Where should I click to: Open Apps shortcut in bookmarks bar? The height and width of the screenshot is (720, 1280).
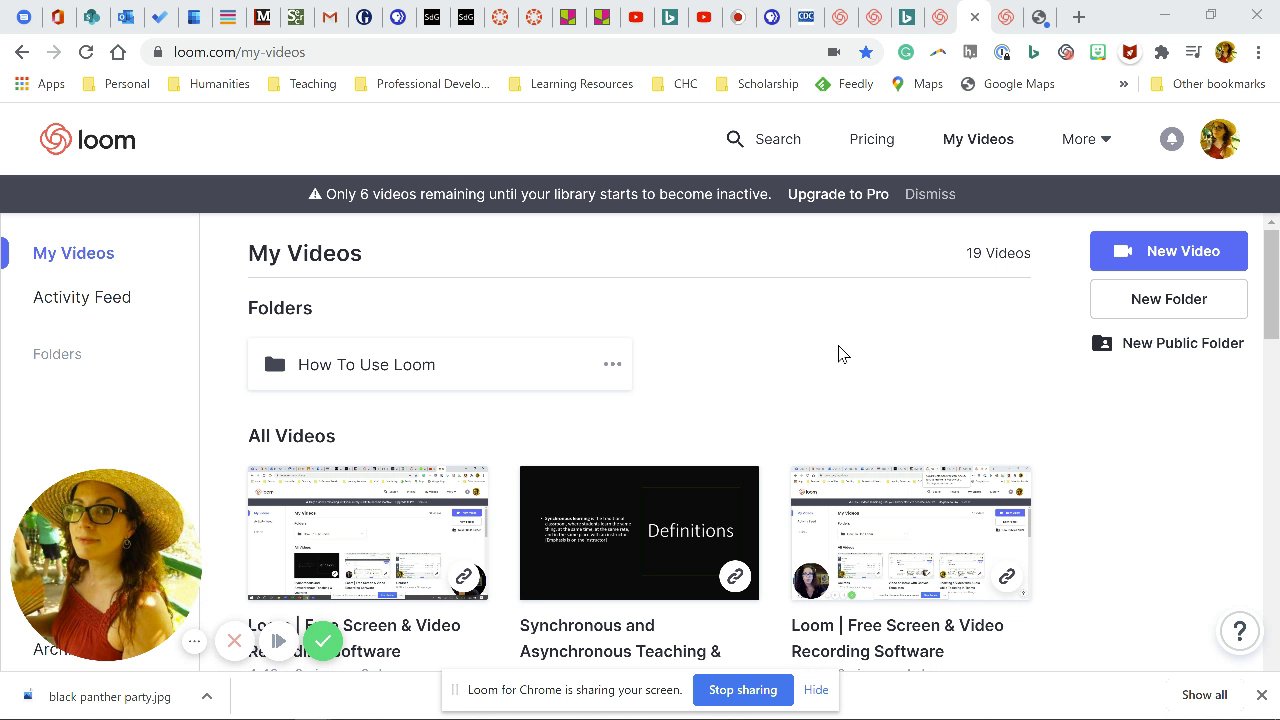[40, 84]
